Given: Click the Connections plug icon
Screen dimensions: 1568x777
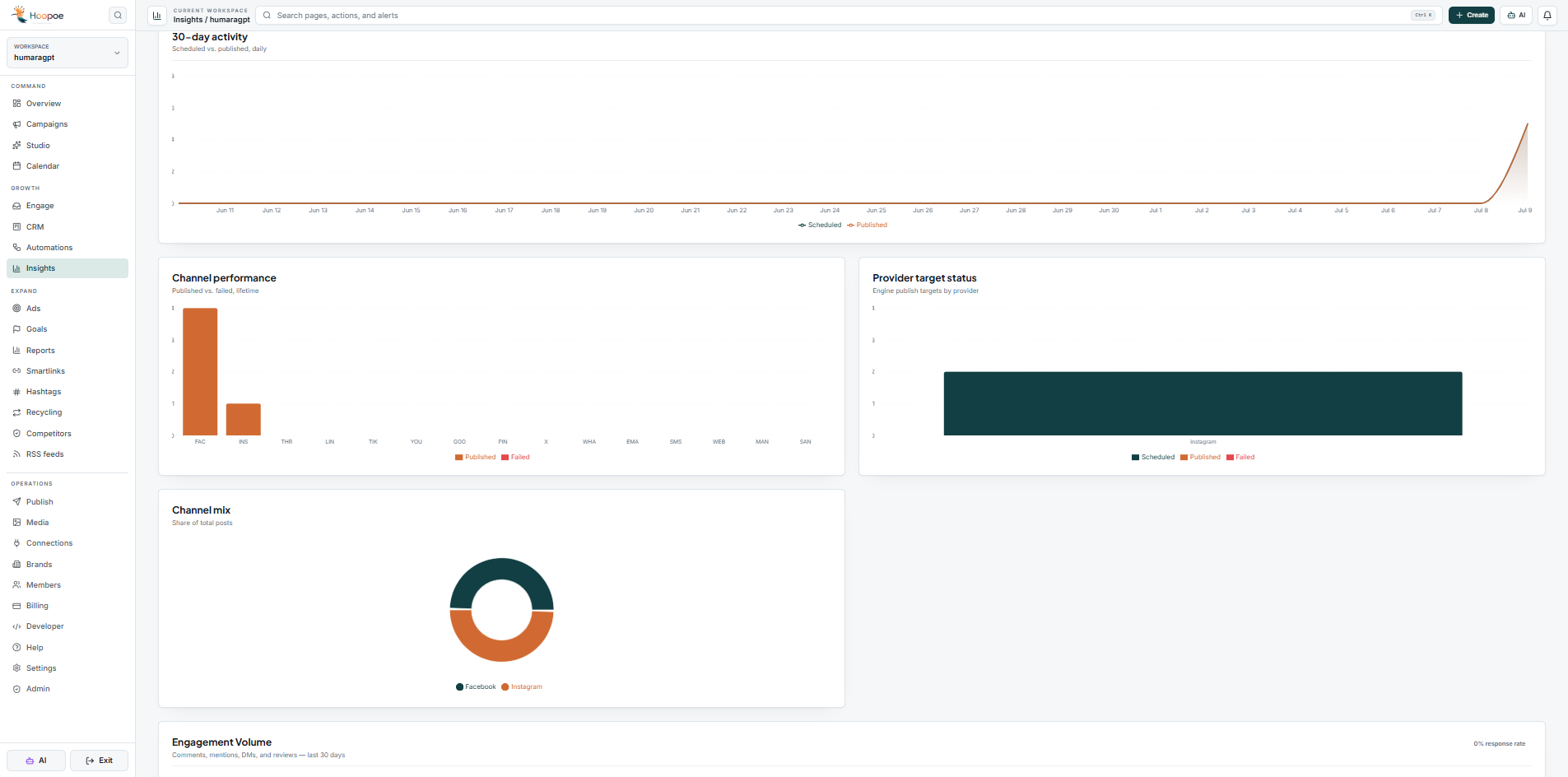Looking at the screenshot, I should (x=16, y=543).
